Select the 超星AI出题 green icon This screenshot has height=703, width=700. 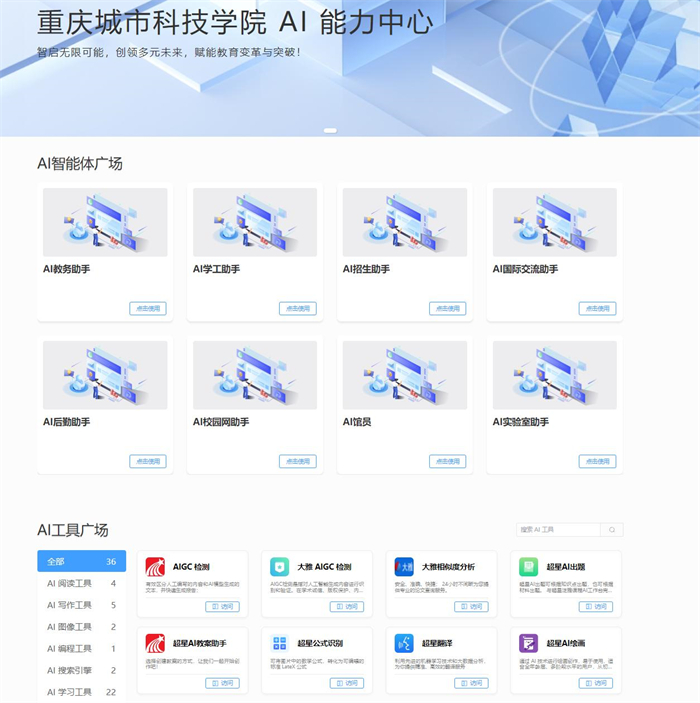(x=528, y=567)
